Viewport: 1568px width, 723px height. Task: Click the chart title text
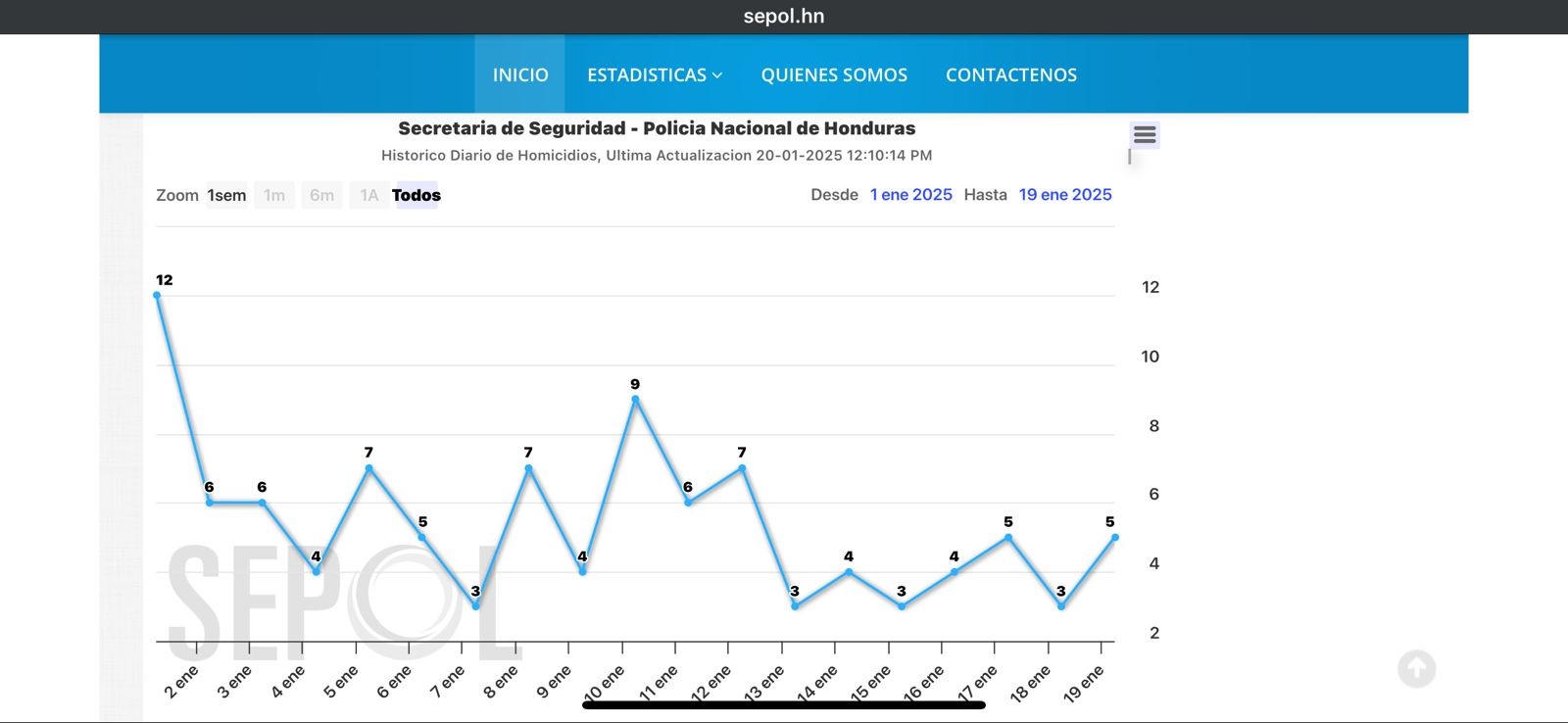tap(657, 128)
